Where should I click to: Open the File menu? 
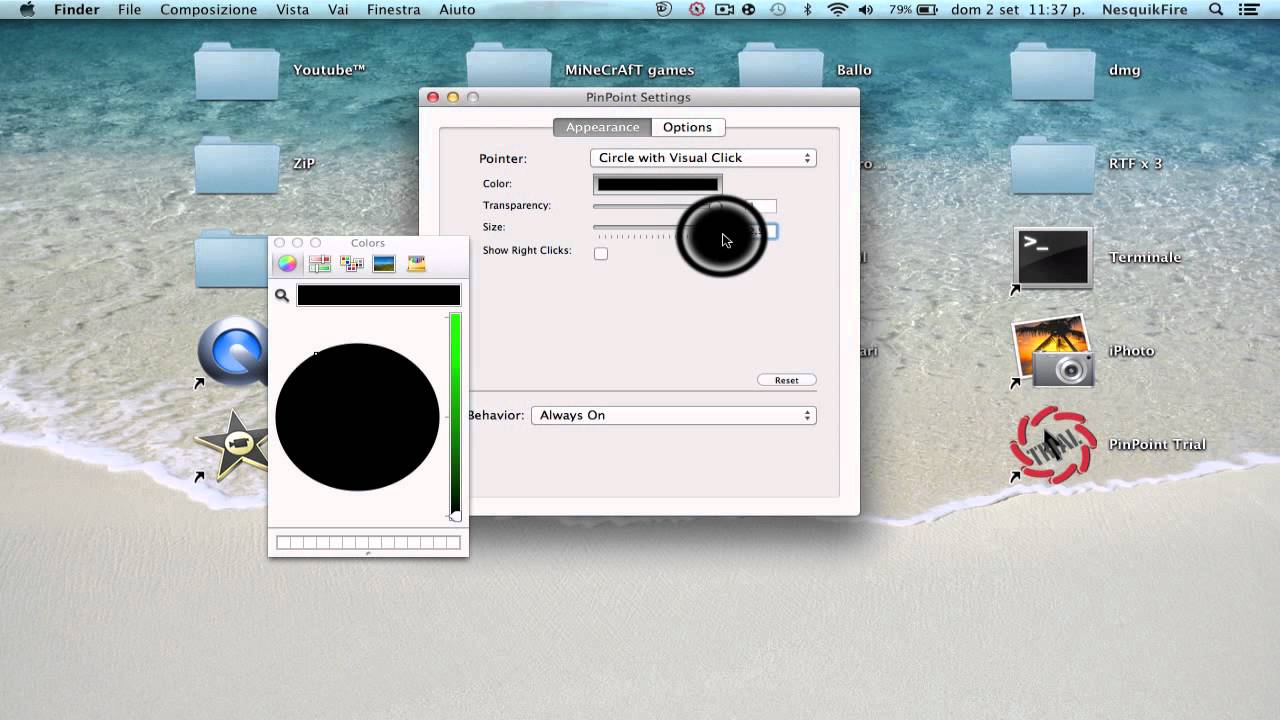[x=129, y=9]
